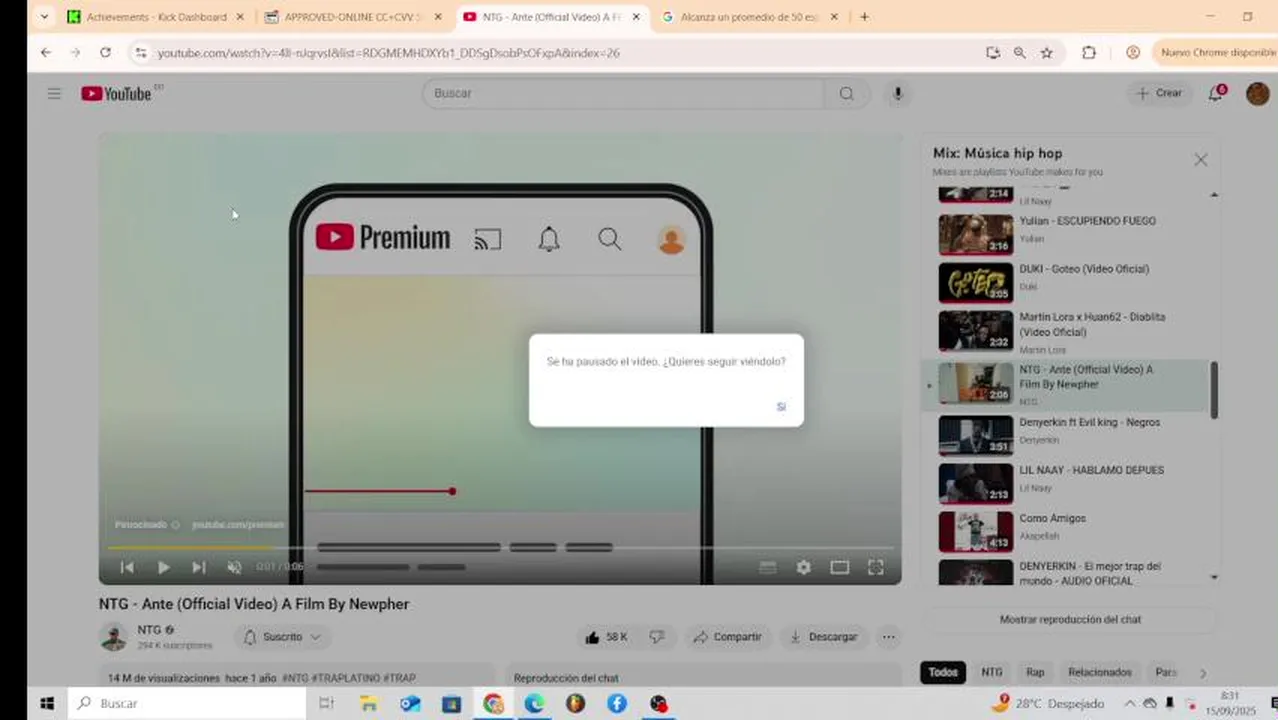Bookmark this page with the star icon
The height and width of the screenshot is (720, 1278).
click(1046, 53)
